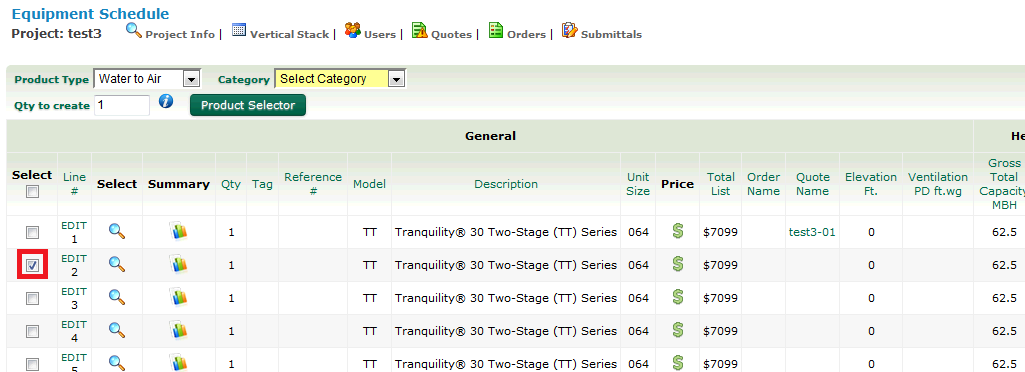The width and height of the screenshot is (1025, 372).
Task: Open the summary chart icon for line 3
Action: point(178,297)
